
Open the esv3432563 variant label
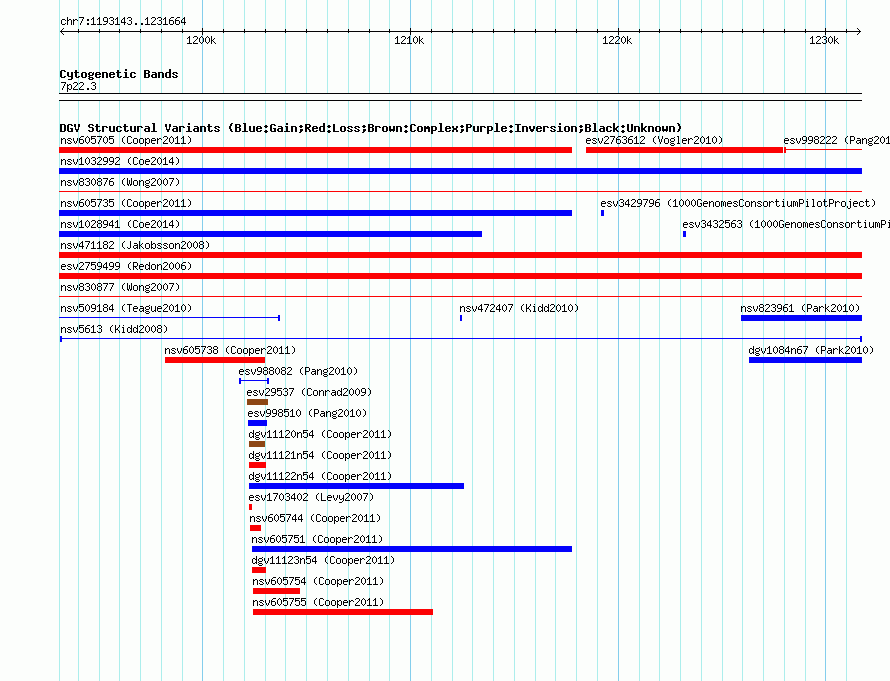[x=786, y=224]
